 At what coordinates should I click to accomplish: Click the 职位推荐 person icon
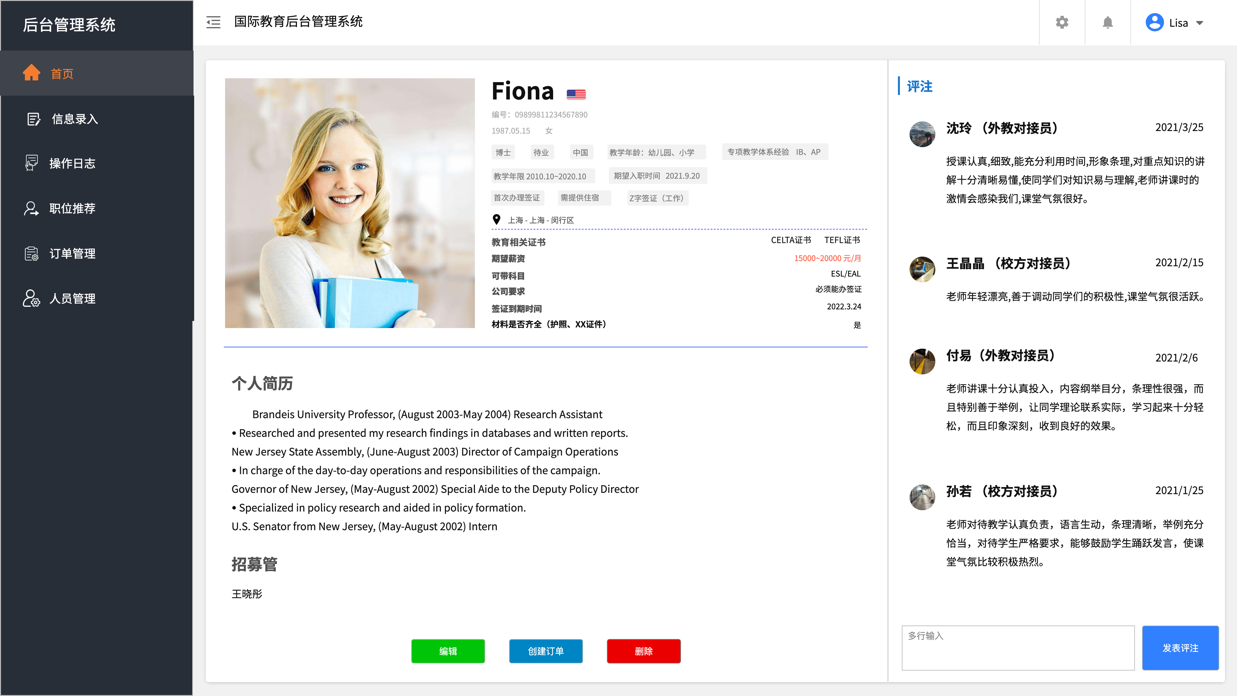(32, 208)
